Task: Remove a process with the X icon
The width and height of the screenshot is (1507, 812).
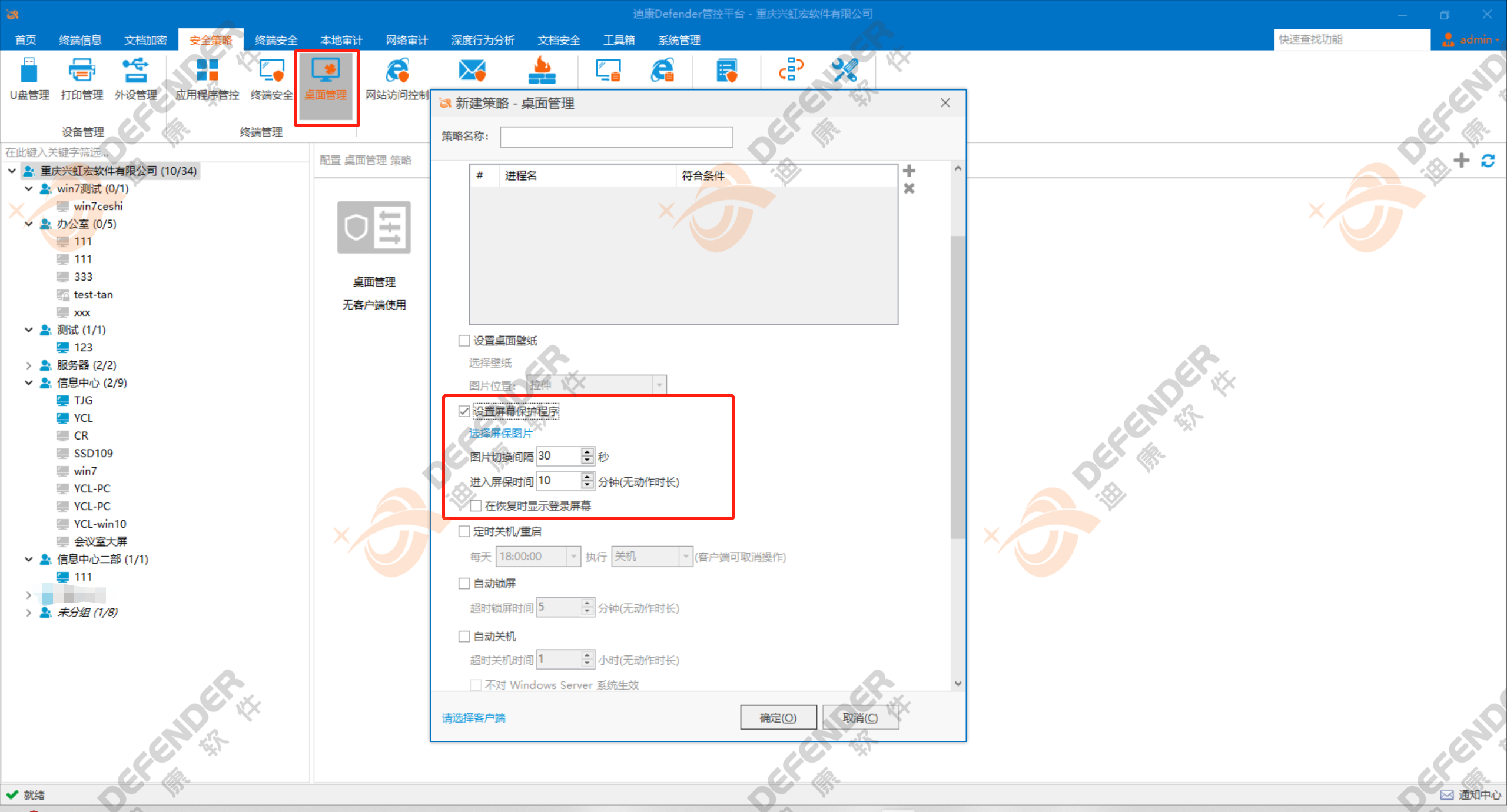Action: 909,188
